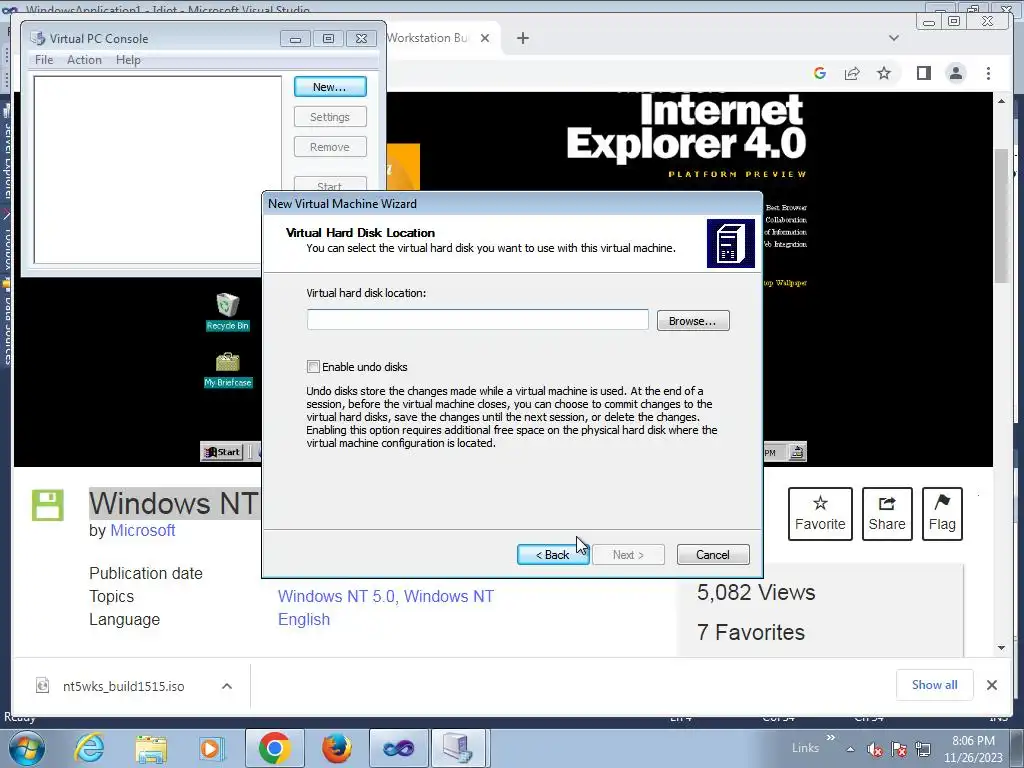Open Windows Explorer folder in the taskbar
This screenshot has height=768, width=1024.
pyautogui.click(x=151, y=748)
